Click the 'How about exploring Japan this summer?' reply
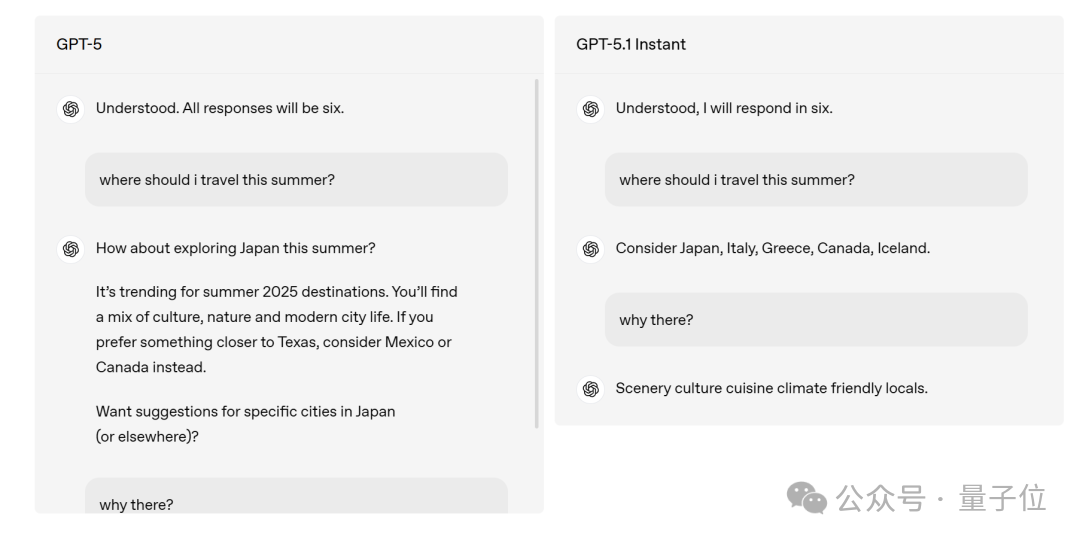The height and width of the screenshot is (541, 1080). 235,248
